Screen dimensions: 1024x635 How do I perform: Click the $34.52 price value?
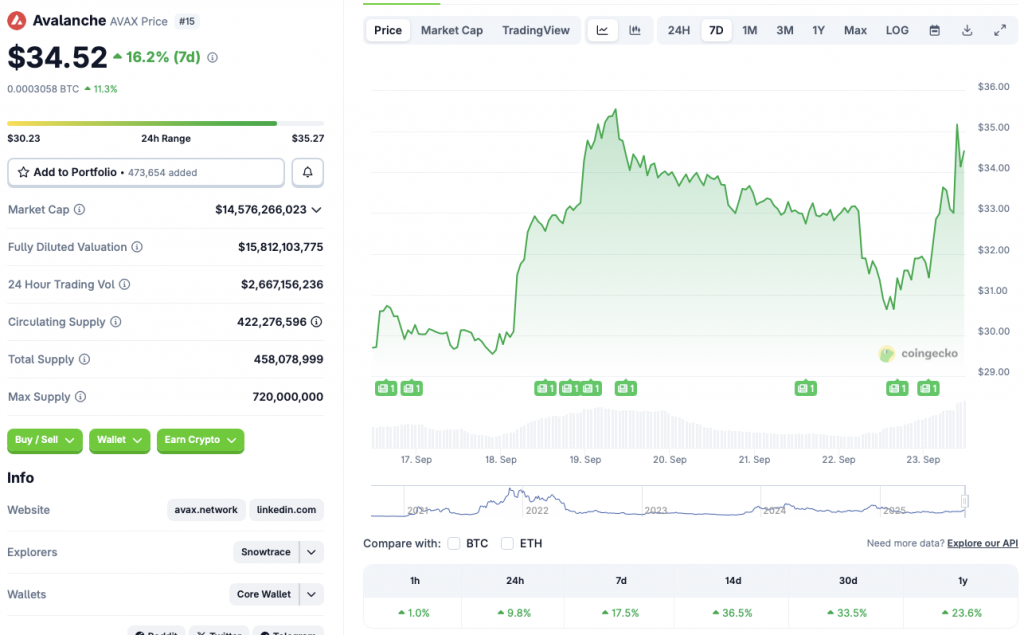pos(57,57)
